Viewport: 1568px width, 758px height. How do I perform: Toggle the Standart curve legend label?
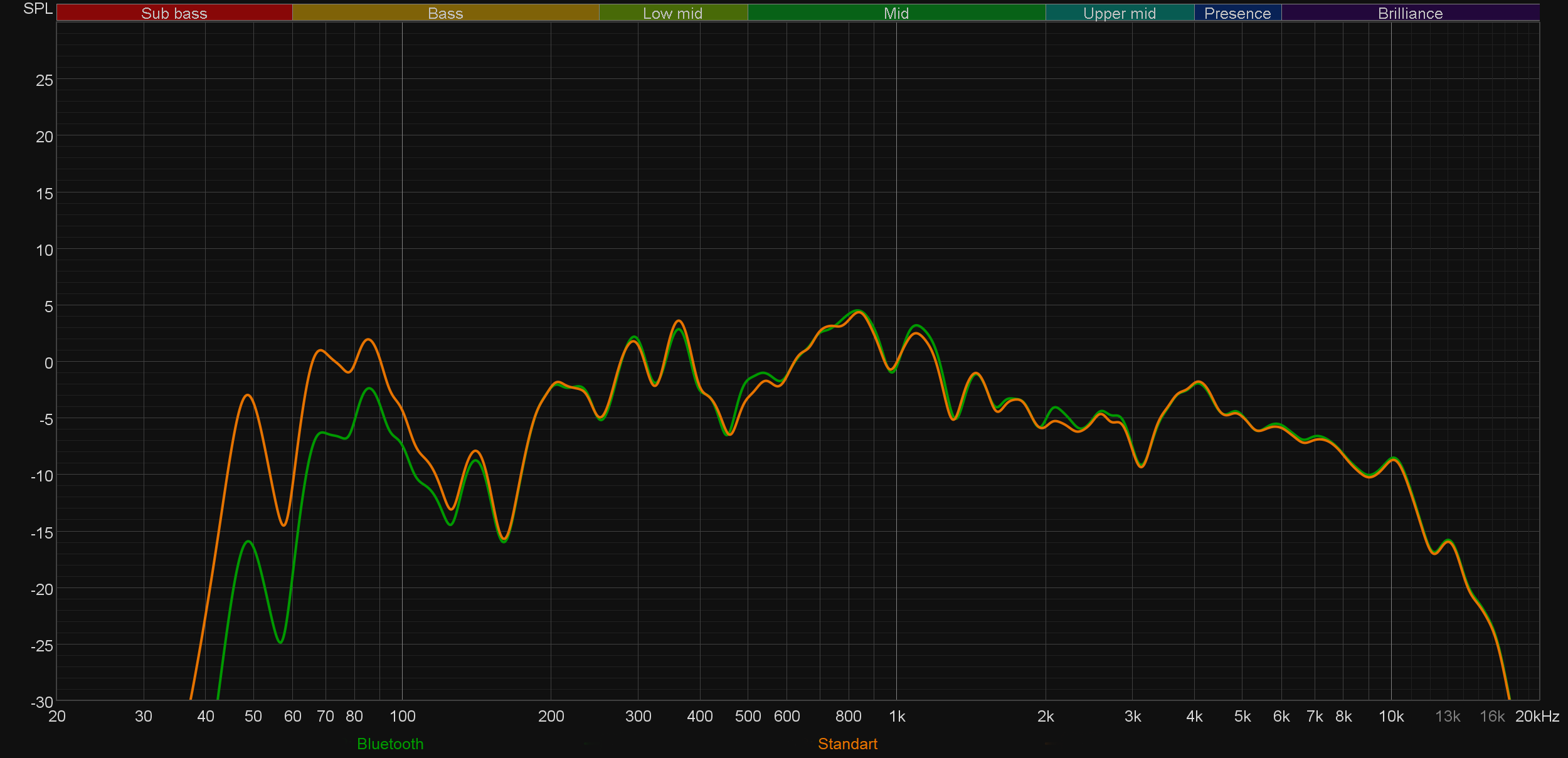[x=847, y=744]
